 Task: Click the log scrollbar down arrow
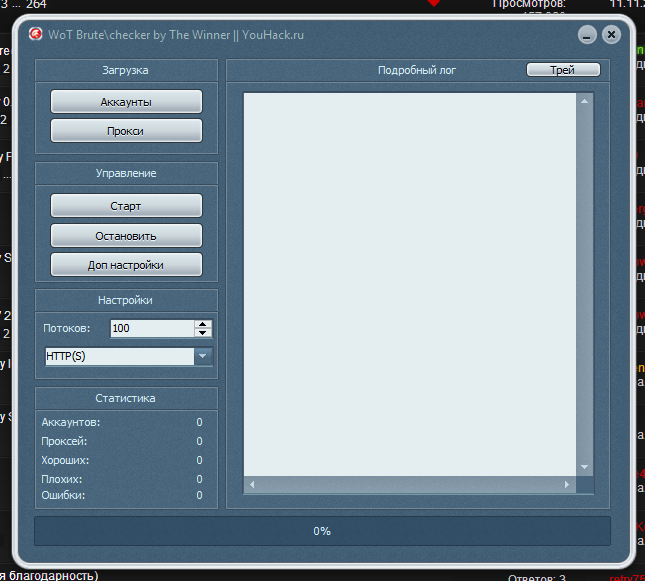pos(585,467)
